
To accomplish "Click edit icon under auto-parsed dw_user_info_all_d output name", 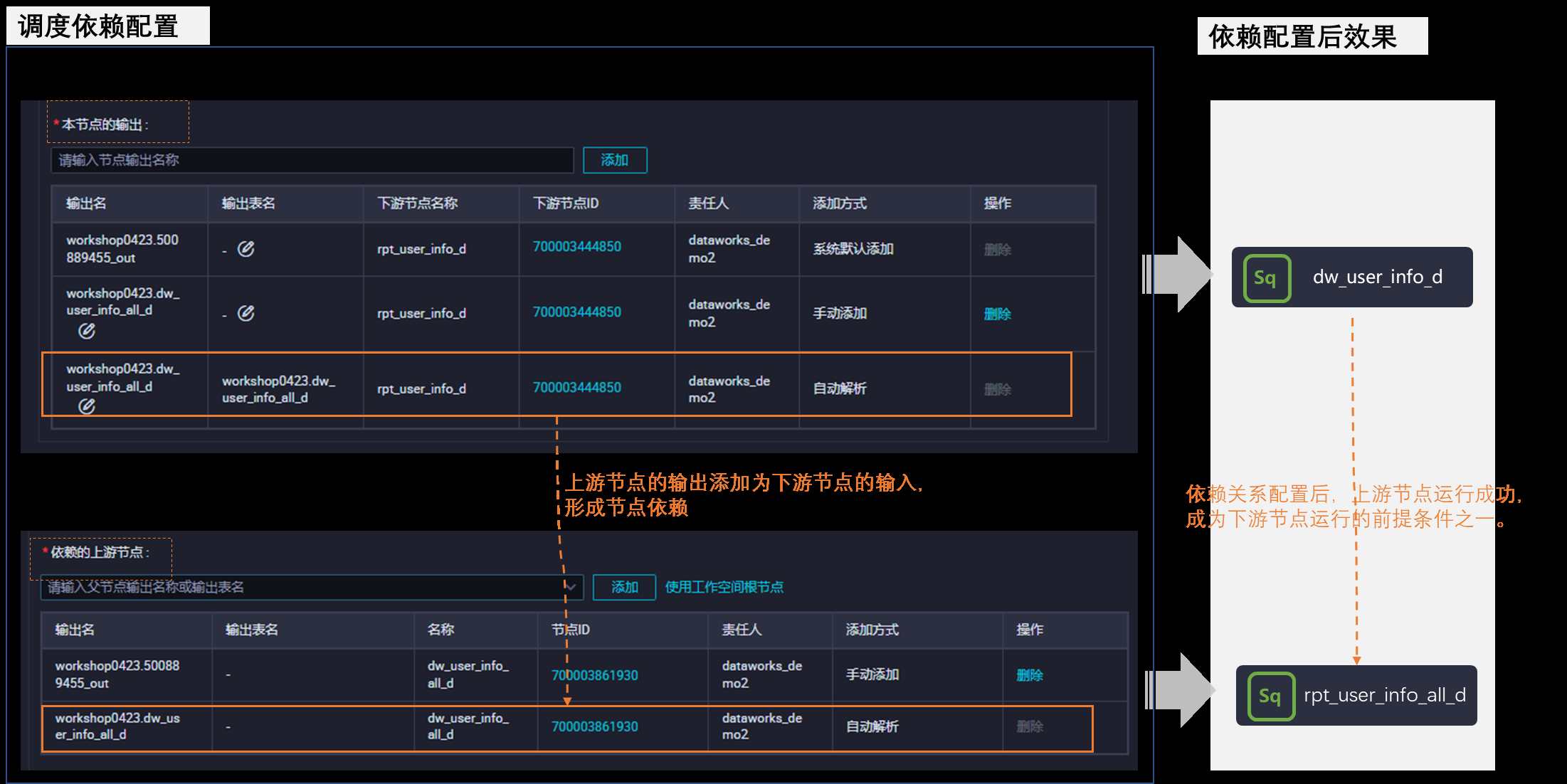I will pyautogui.click(x=87, y=406).
